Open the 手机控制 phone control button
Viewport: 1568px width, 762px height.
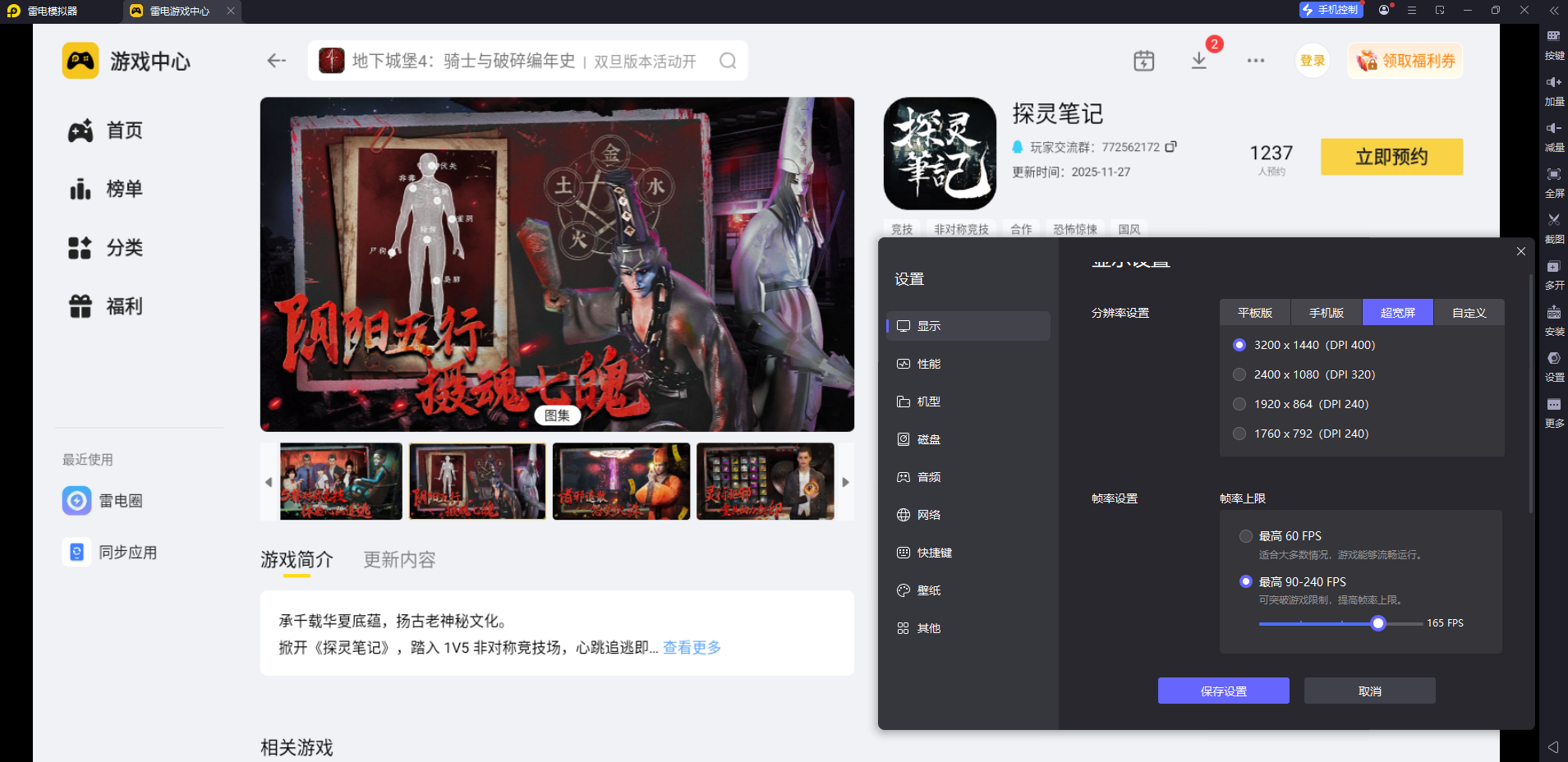point(1331,10)
